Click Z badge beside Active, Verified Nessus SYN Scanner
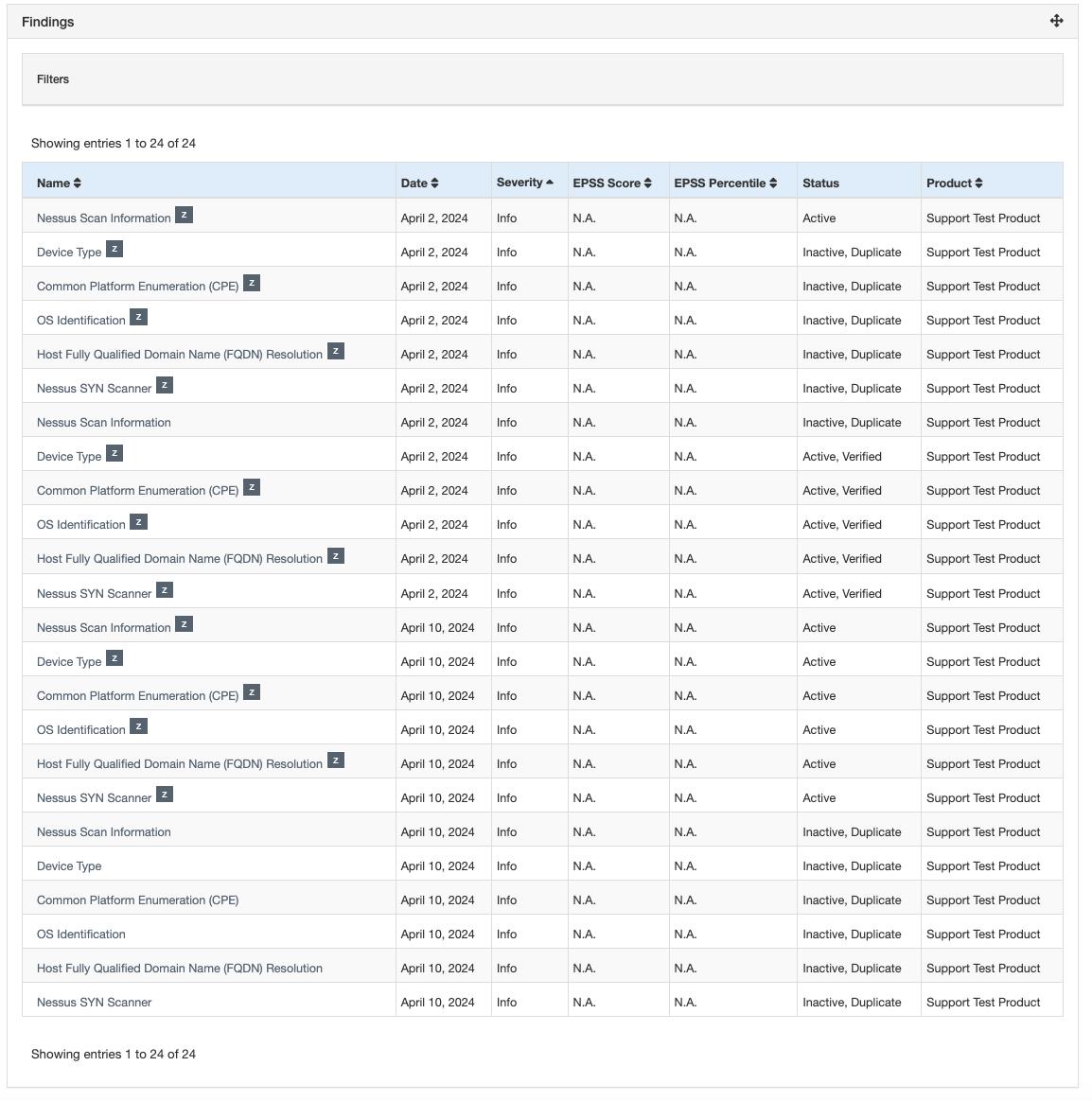1092x1101 pixels. tap(165, 591)
